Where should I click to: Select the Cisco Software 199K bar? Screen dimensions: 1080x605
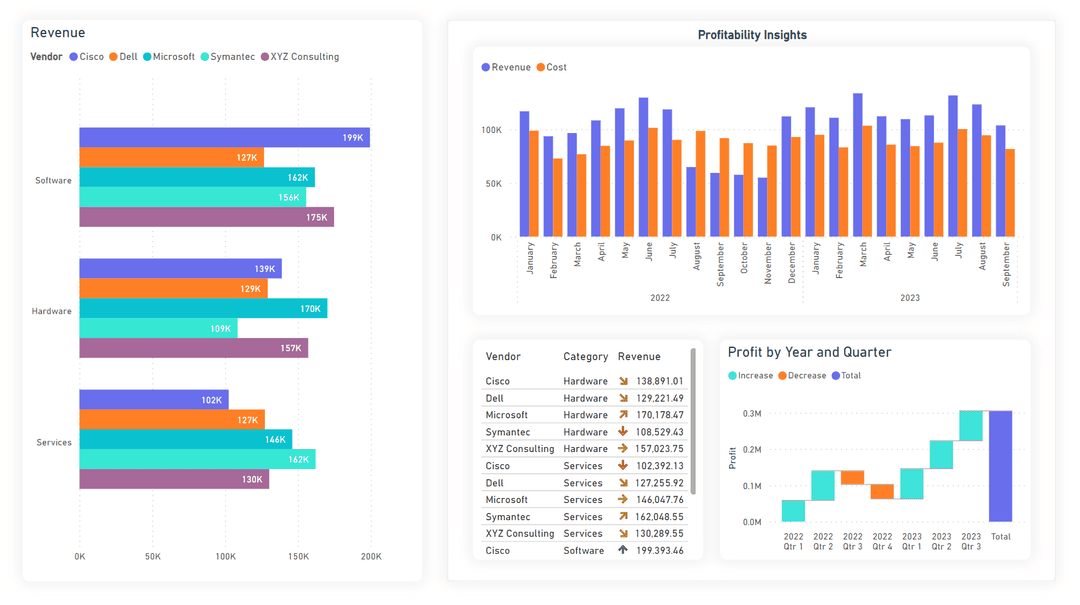[x=225, y=137]
